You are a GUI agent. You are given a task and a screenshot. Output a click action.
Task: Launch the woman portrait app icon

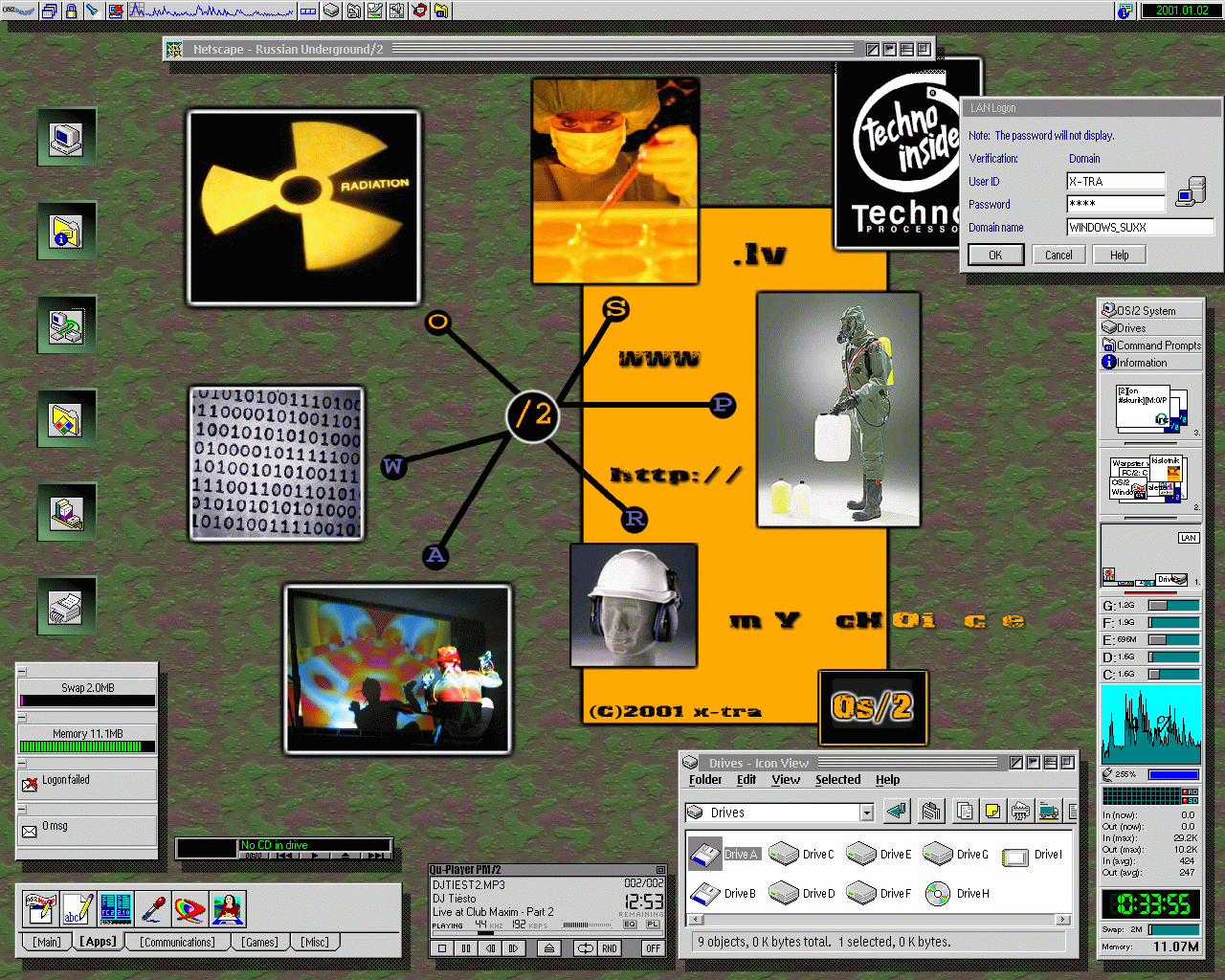[x=228, y=908]
